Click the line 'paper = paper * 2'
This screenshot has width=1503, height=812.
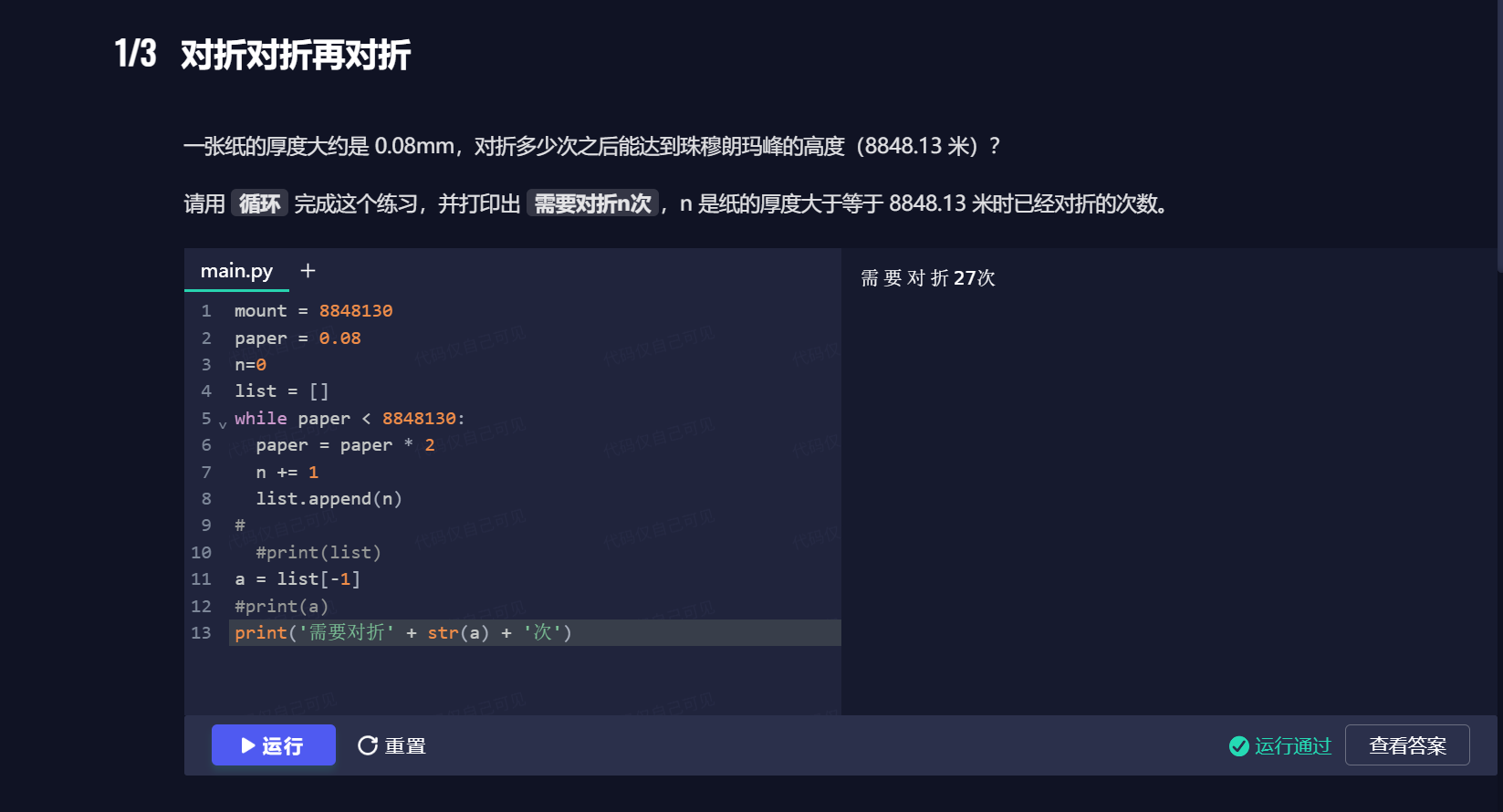pyautogui.click(x=345, y=445)
